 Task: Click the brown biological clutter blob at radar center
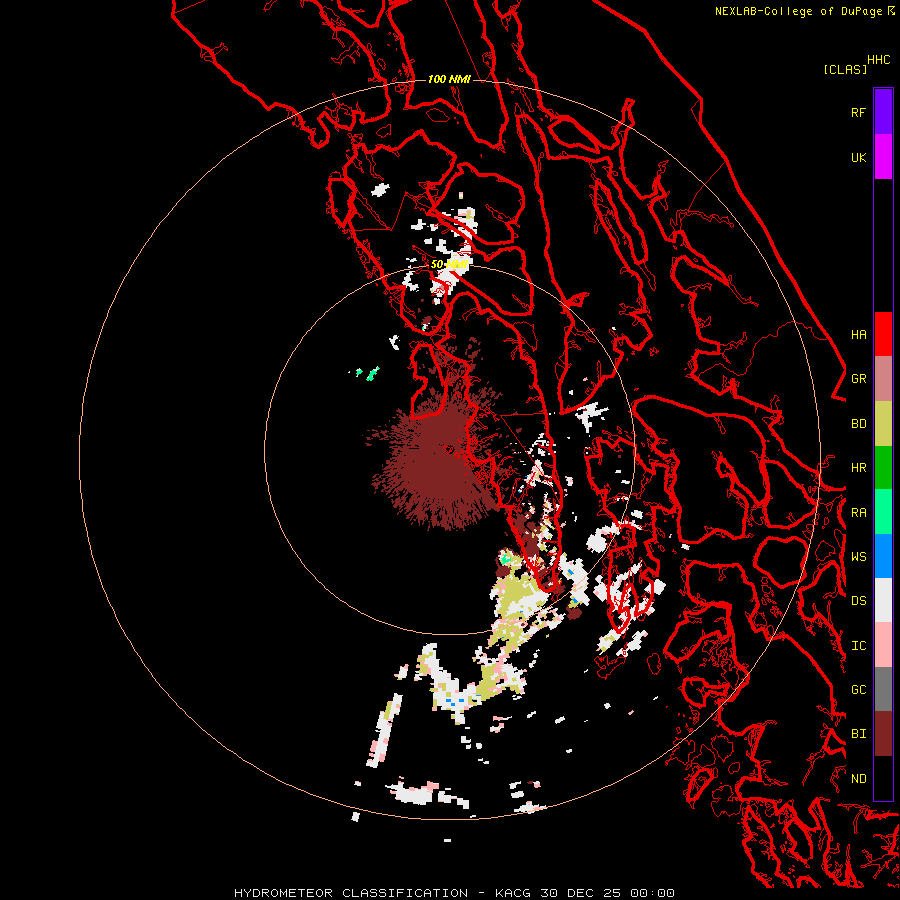pyautogui.click(x=439, y=459)
